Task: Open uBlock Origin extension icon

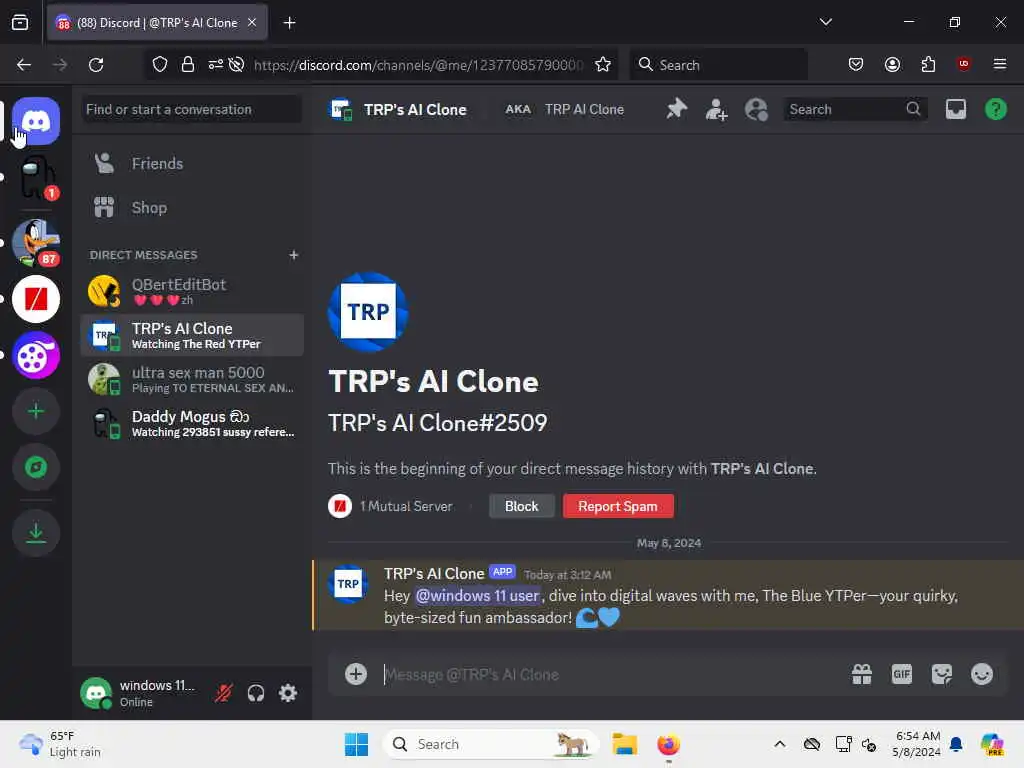Action: [x=963, y=64]
